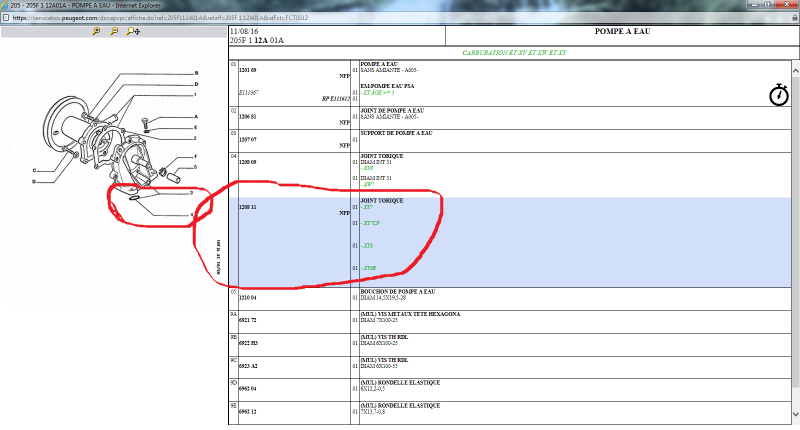Image resolution: width=800 pixels, height=430 pixels.
Task: Select callout F on the diagram
Action: coord(195,157)
